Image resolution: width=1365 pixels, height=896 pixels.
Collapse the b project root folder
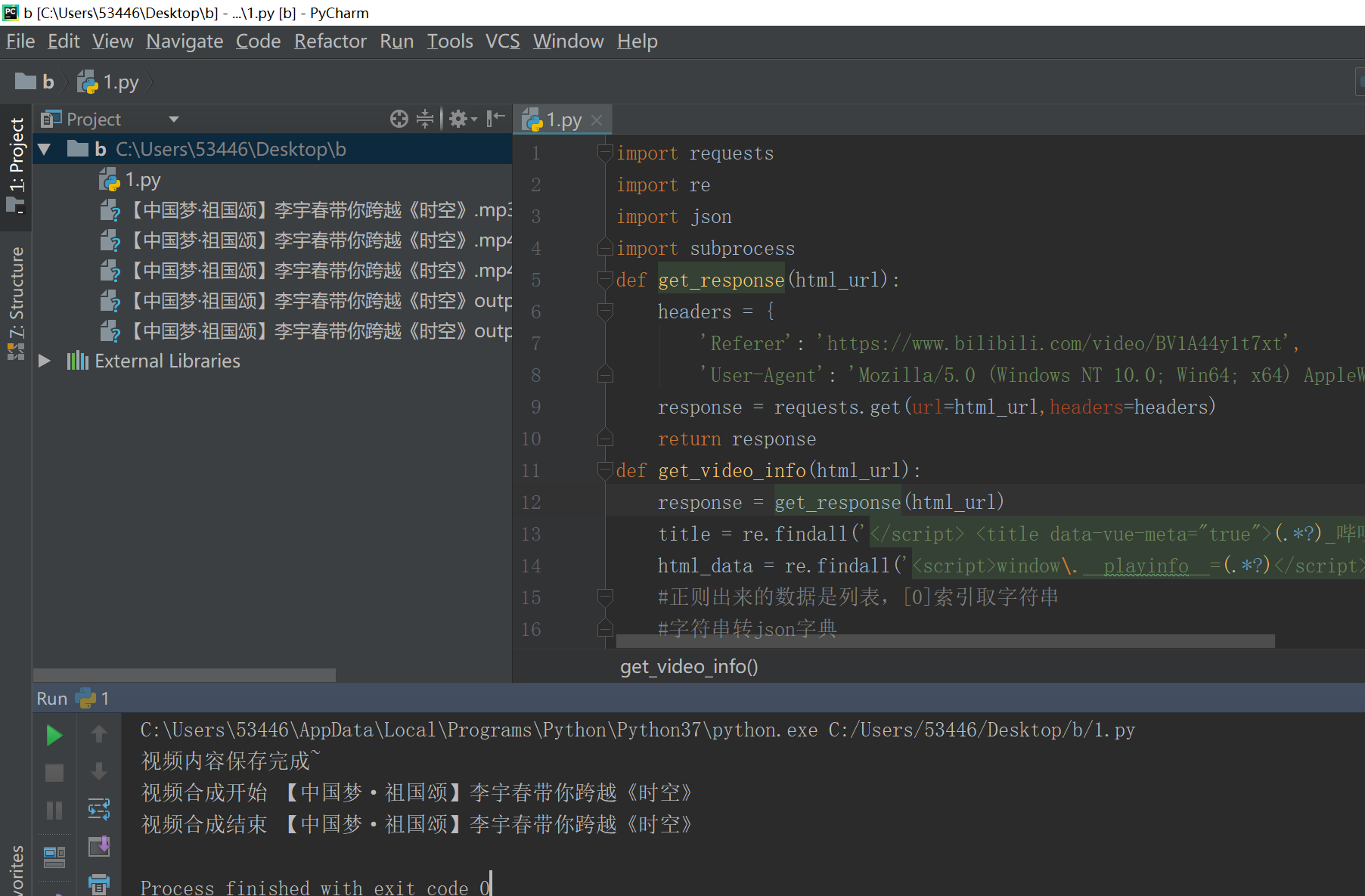tap(45, 150)
